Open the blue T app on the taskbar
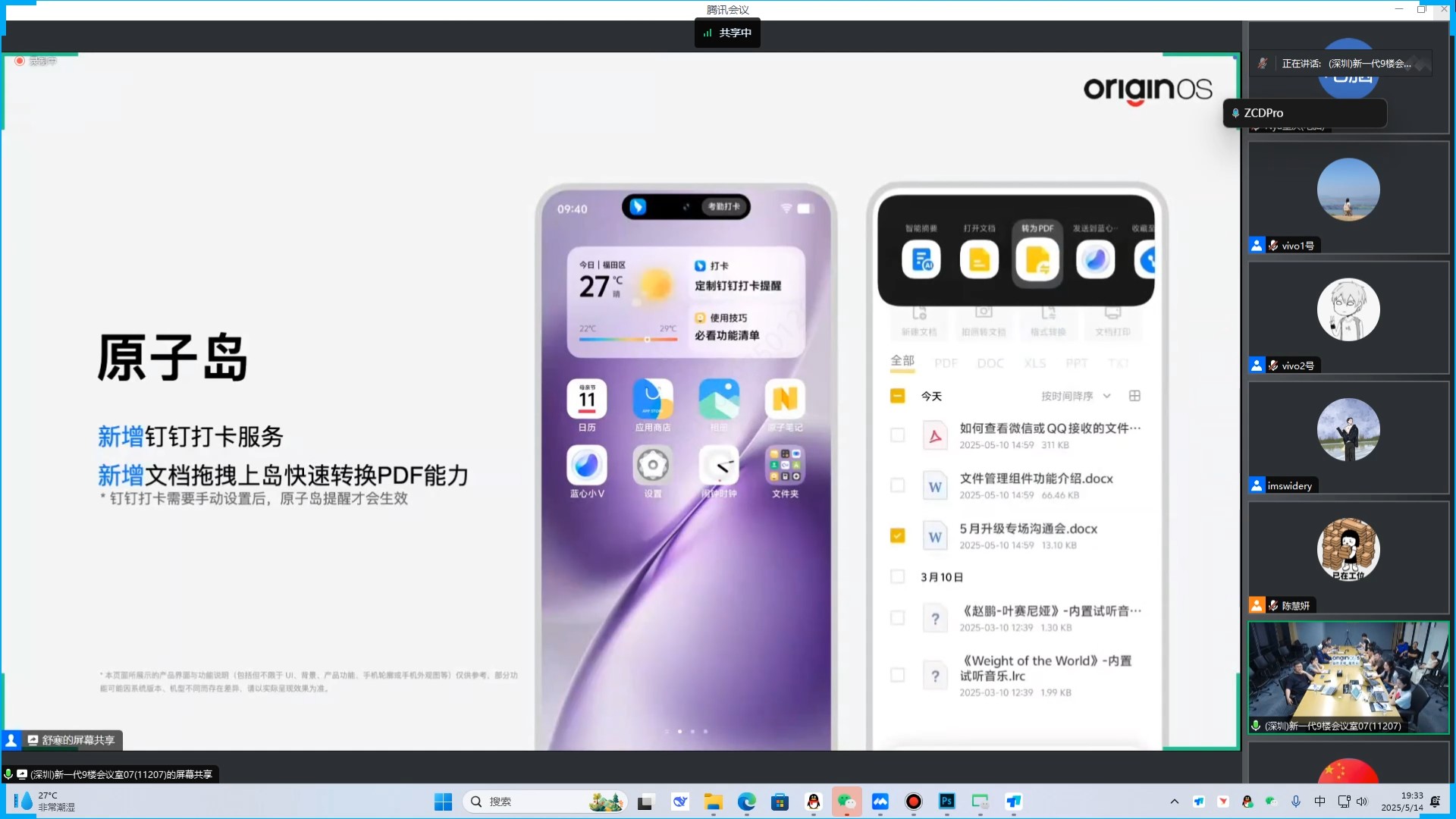Screen dimensions: 1456x819 point(1014,802)
